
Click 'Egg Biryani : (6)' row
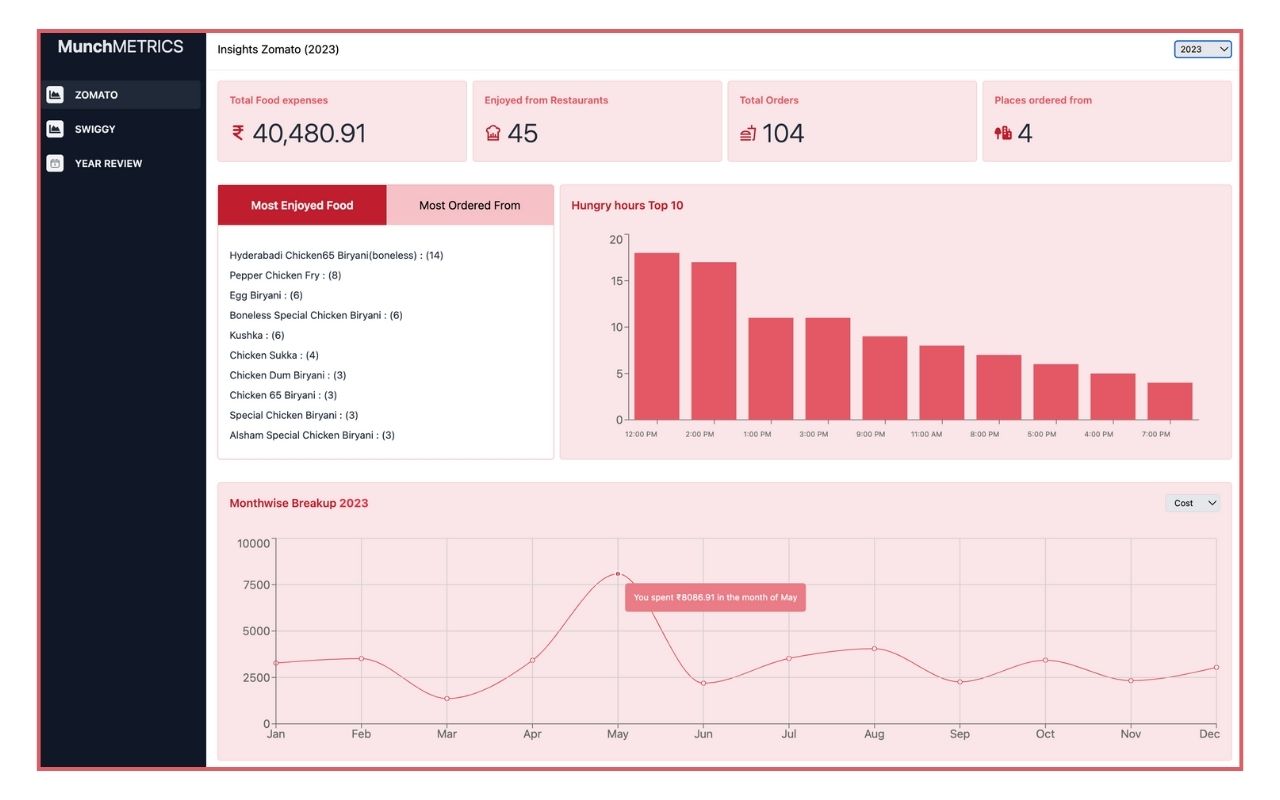[266, 295]
